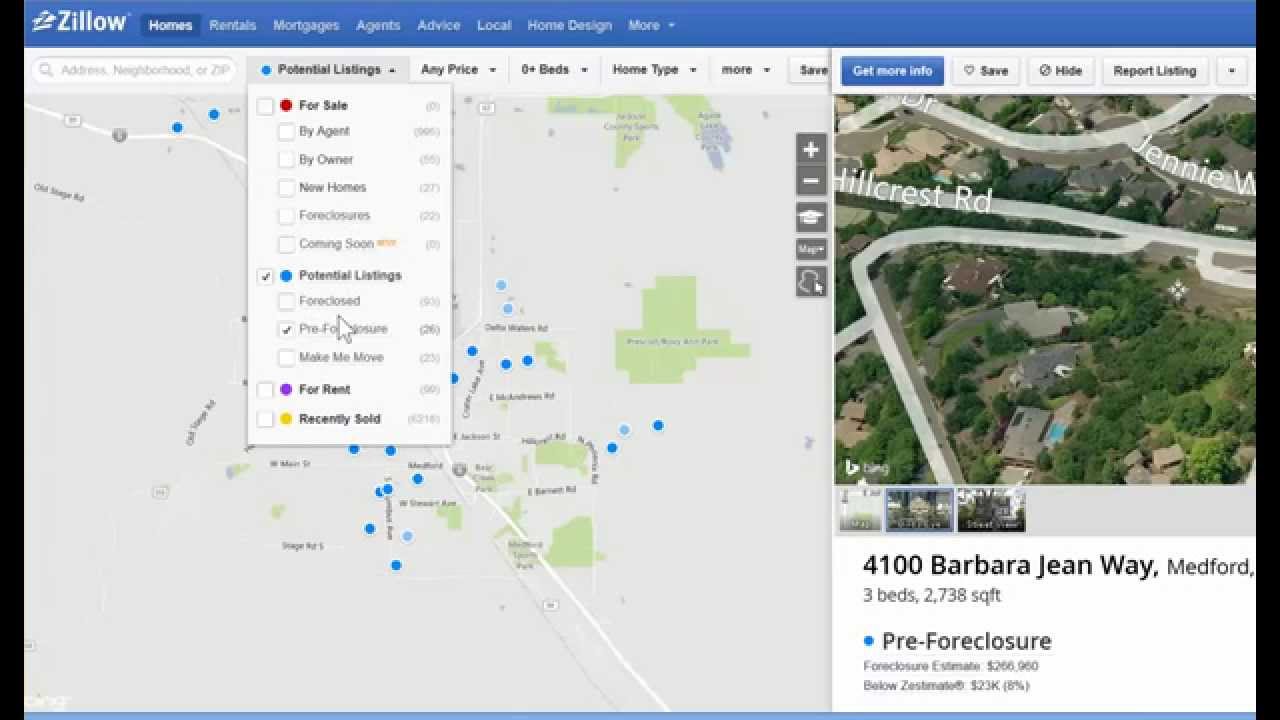Viewport: 1280px width, 720px height.
Task: Uncheck the Potential Listings checkbox
Action: coord(265,275)
